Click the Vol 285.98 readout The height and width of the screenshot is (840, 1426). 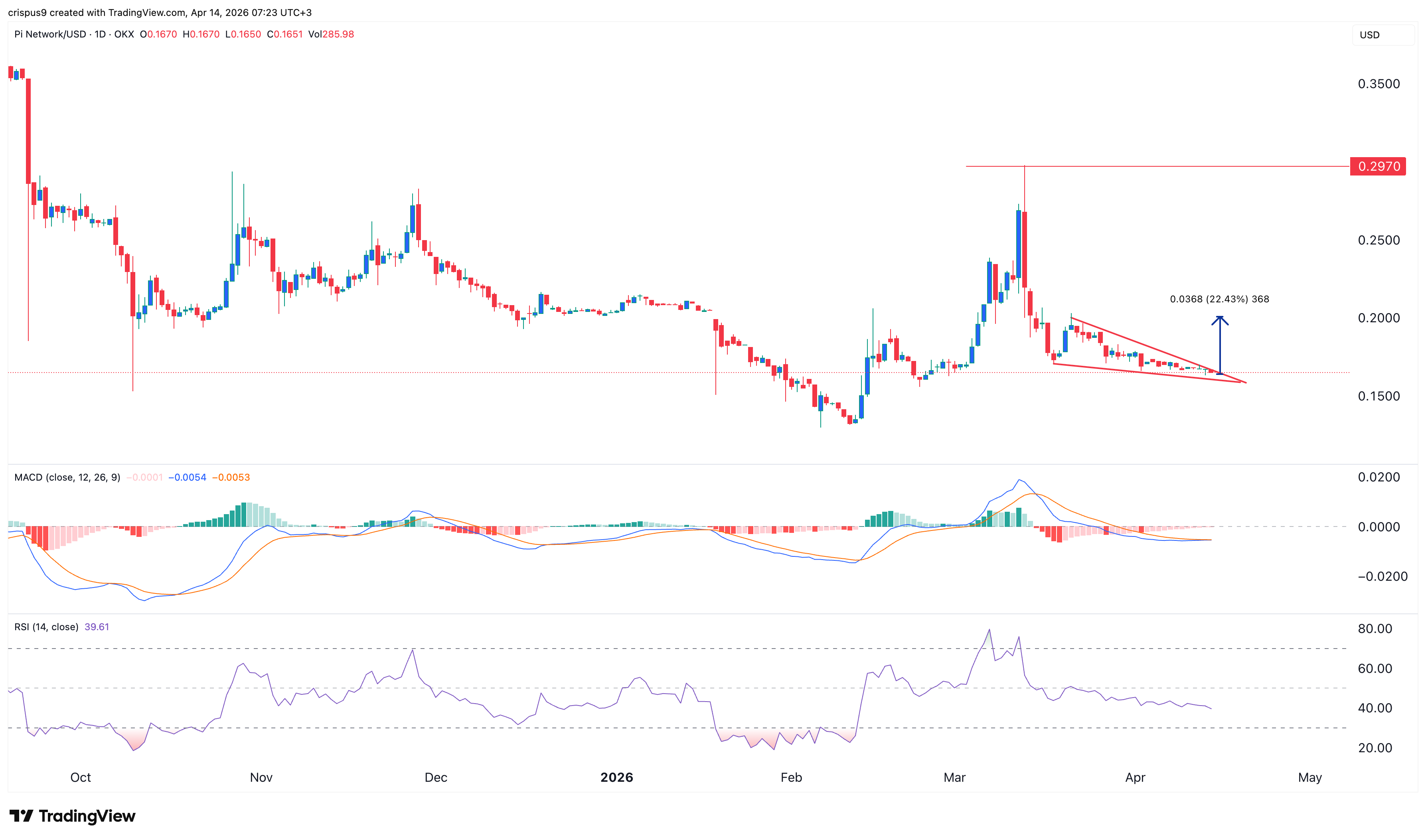[331, 34]
